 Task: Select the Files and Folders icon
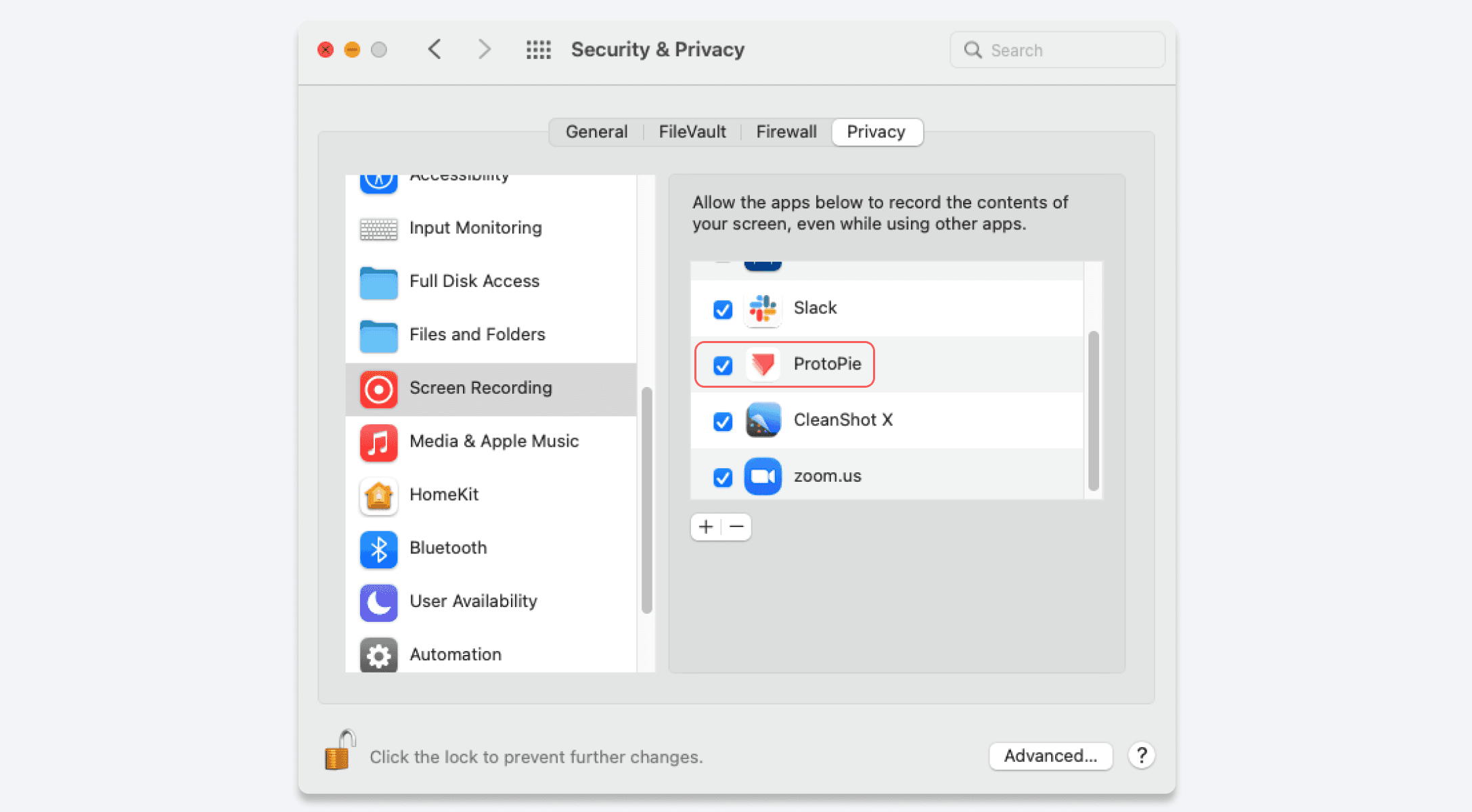click(x=378, y=336)
